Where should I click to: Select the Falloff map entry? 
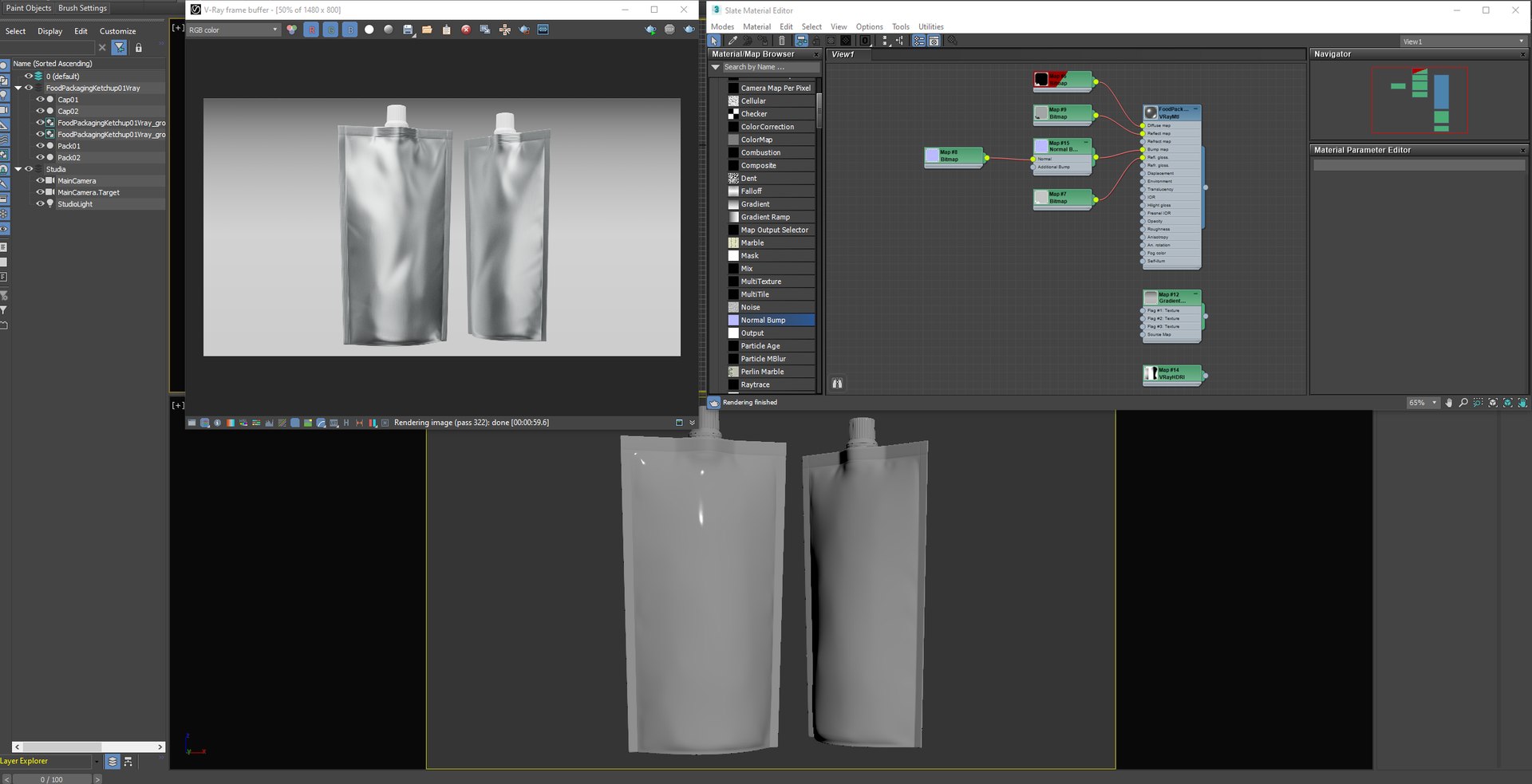click(x=771, y=191)
